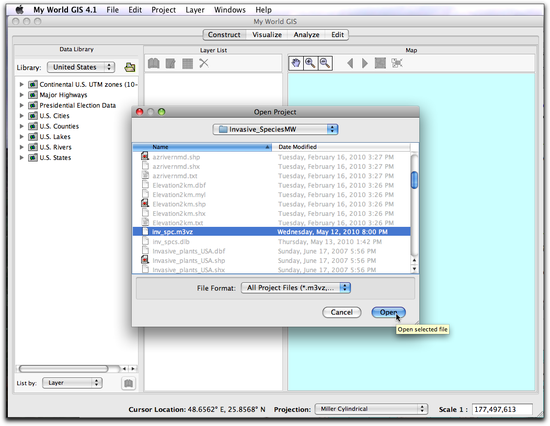
Task: Click the file list scroll down arrow
Action: [414, 269]
